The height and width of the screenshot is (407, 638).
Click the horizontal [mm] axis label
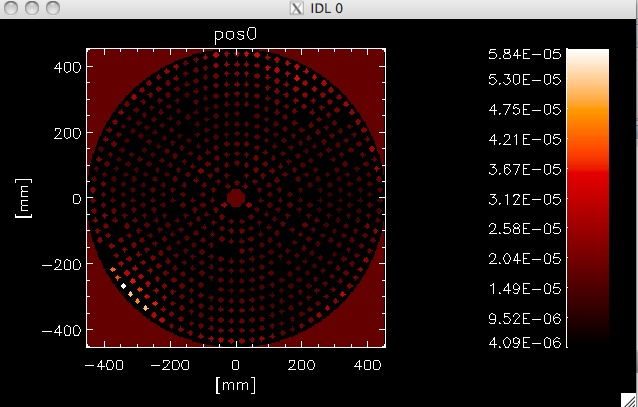236,385
